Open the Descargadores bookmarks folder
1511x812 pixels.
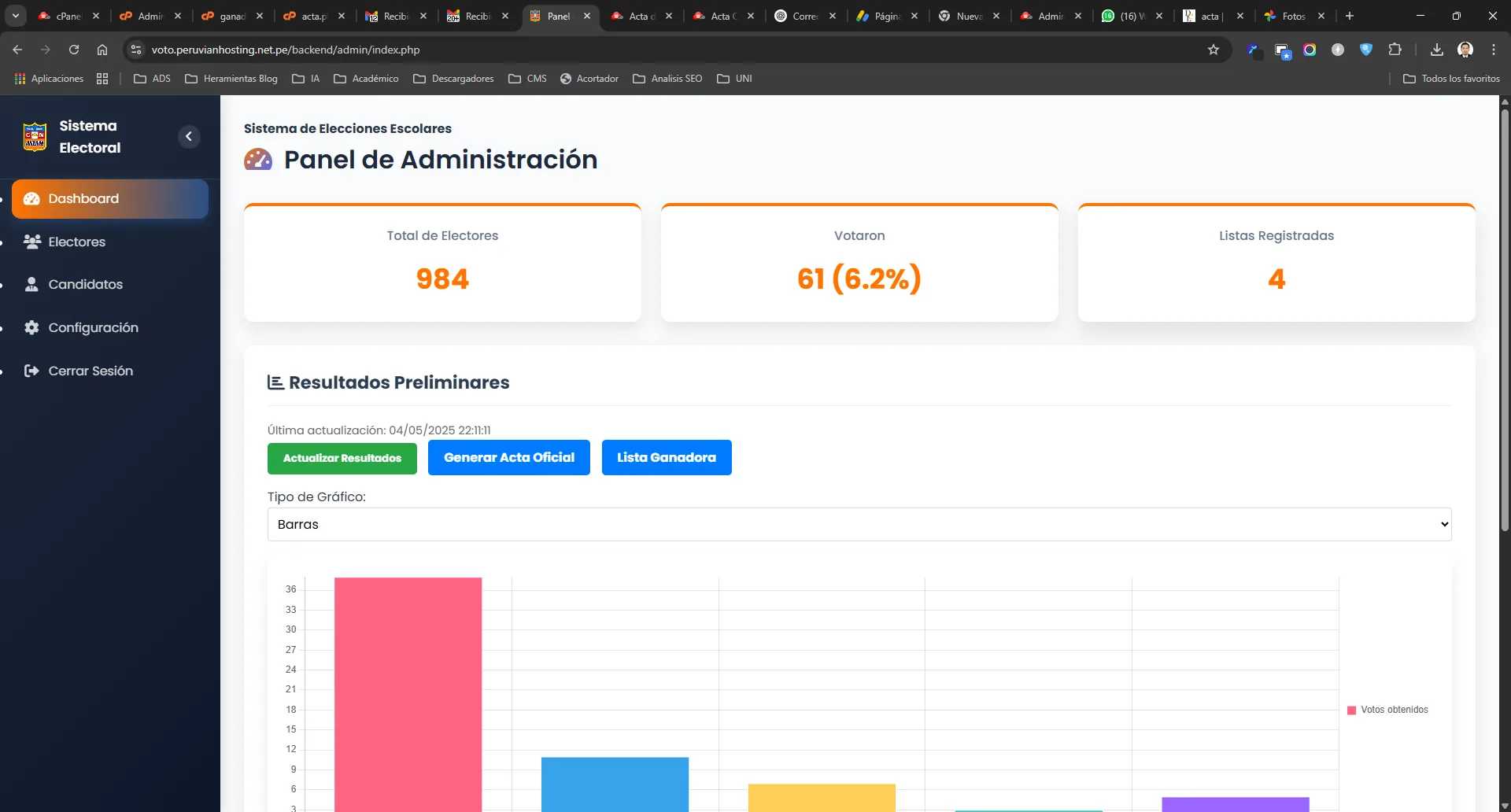coord(453,79)
